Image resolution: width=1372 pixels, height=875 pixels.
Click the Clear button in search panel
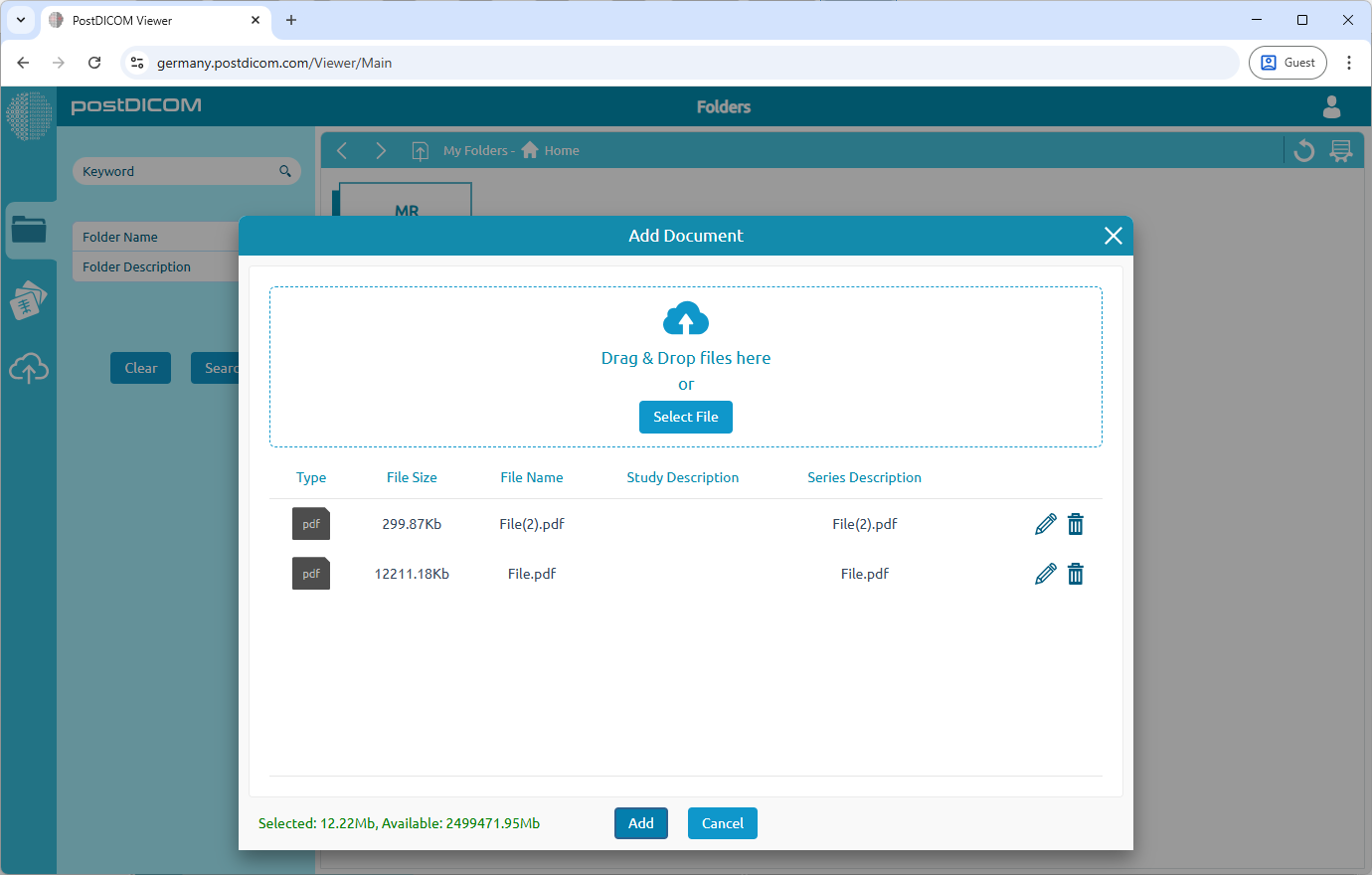140,368
